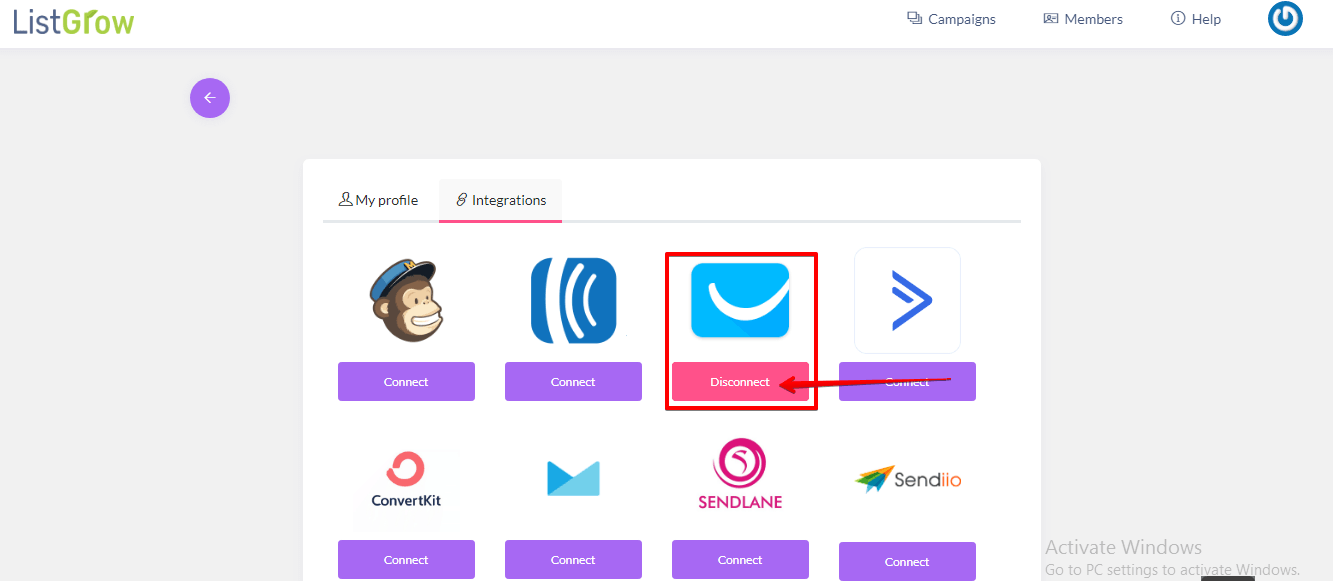Connect the ActiveCampaign integration

tap(907, 382)
